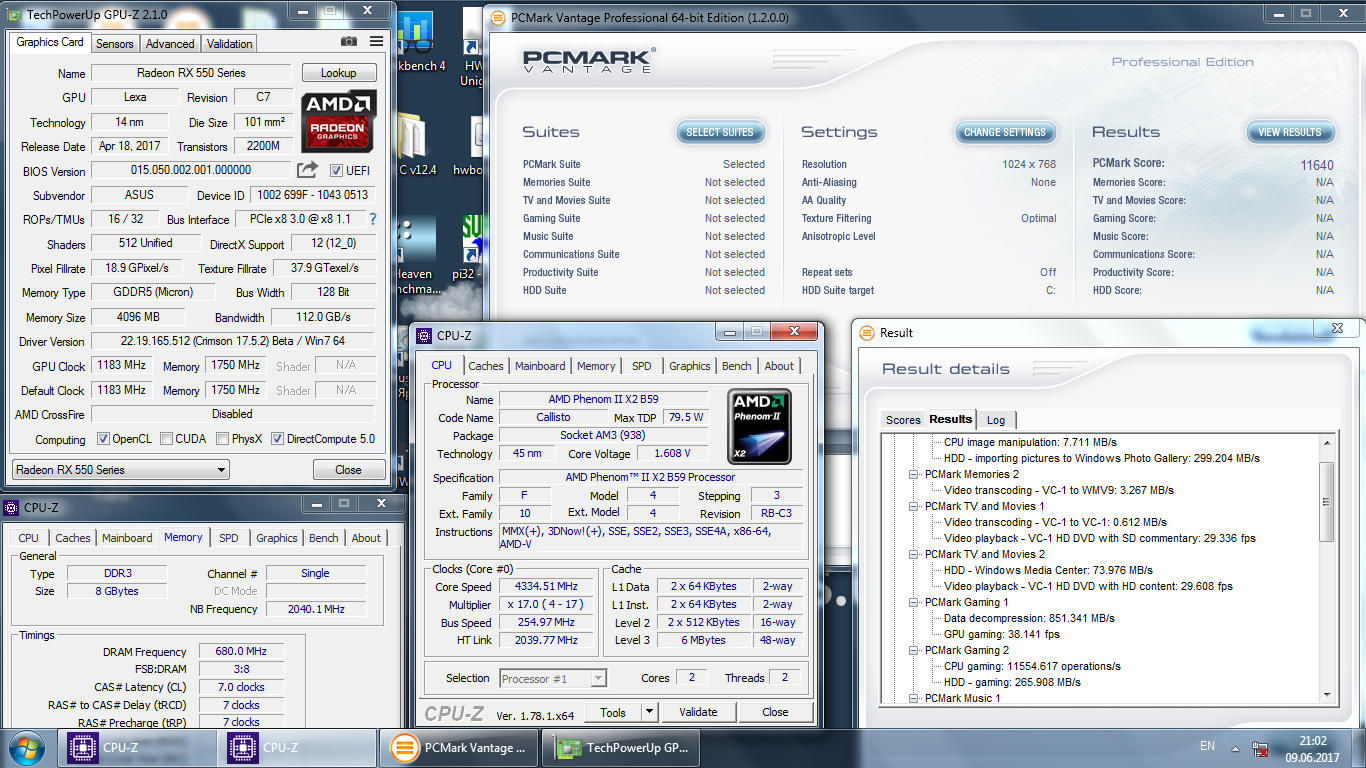Open Mainboard tab in front CPU-Z window

click(540, 366)
